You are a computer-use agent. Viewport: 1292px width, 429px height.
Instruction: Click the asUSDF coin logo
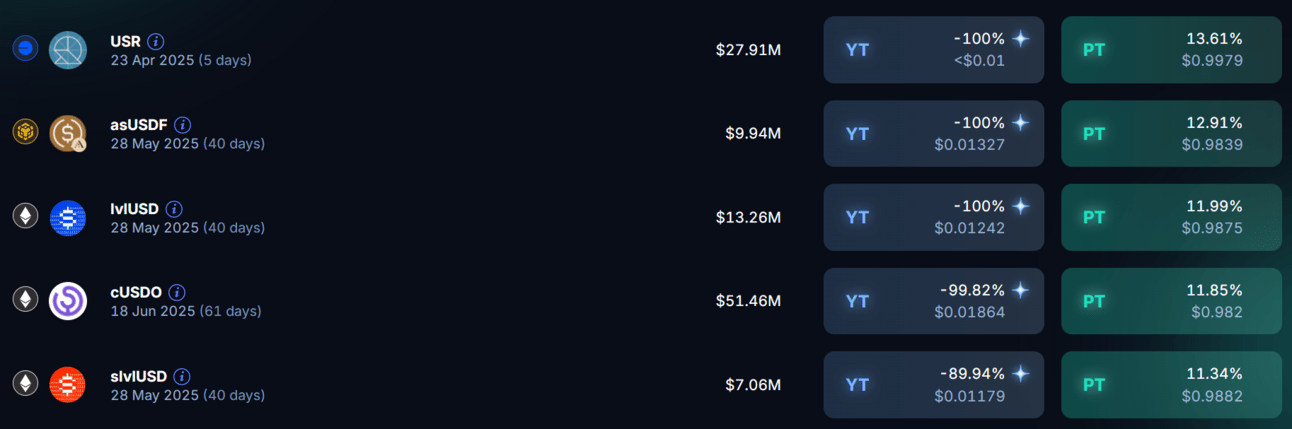[68, 134]
